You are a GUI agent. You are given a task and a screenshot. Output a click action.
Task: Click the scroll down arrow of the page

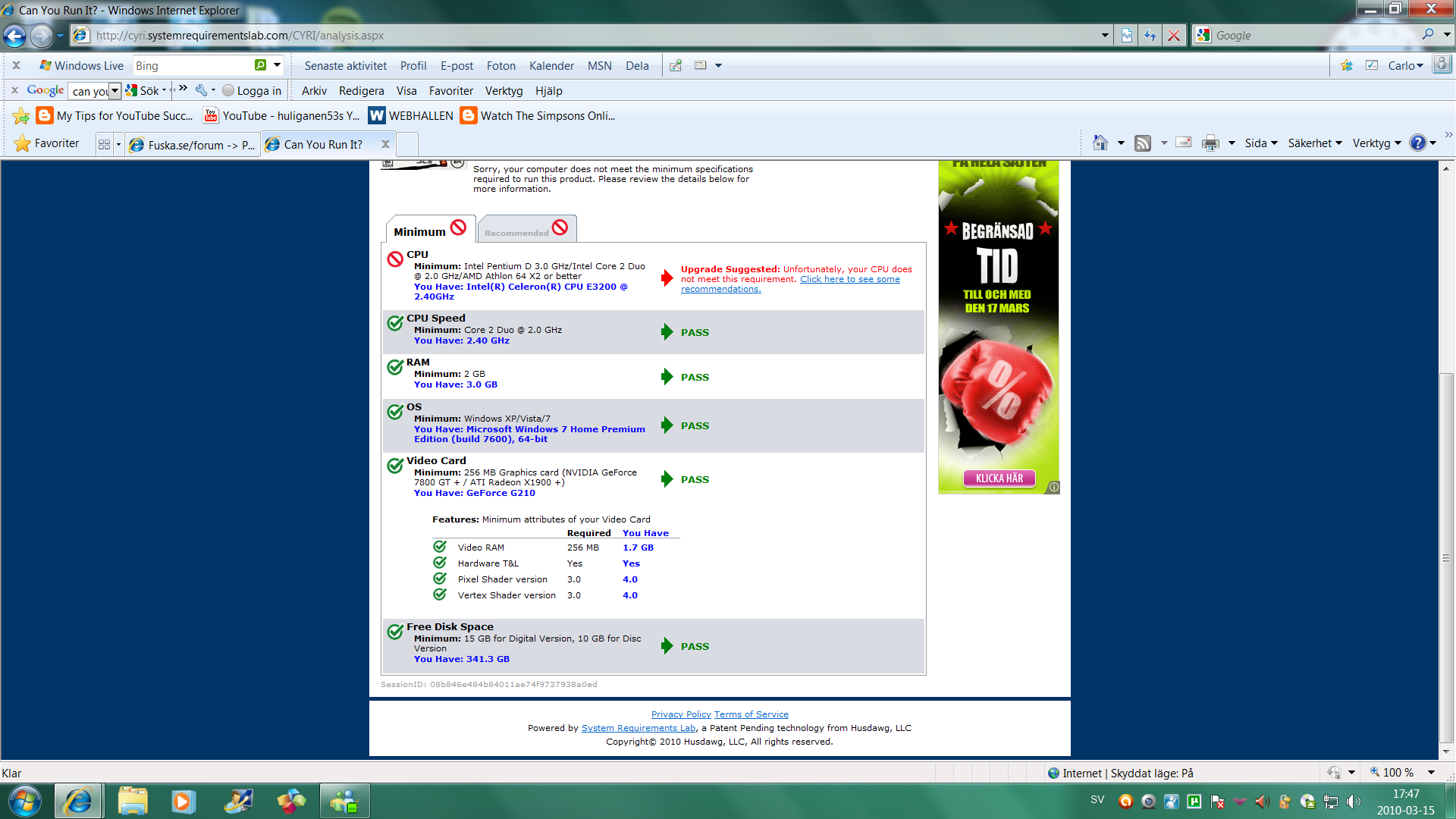(1447, 752)
